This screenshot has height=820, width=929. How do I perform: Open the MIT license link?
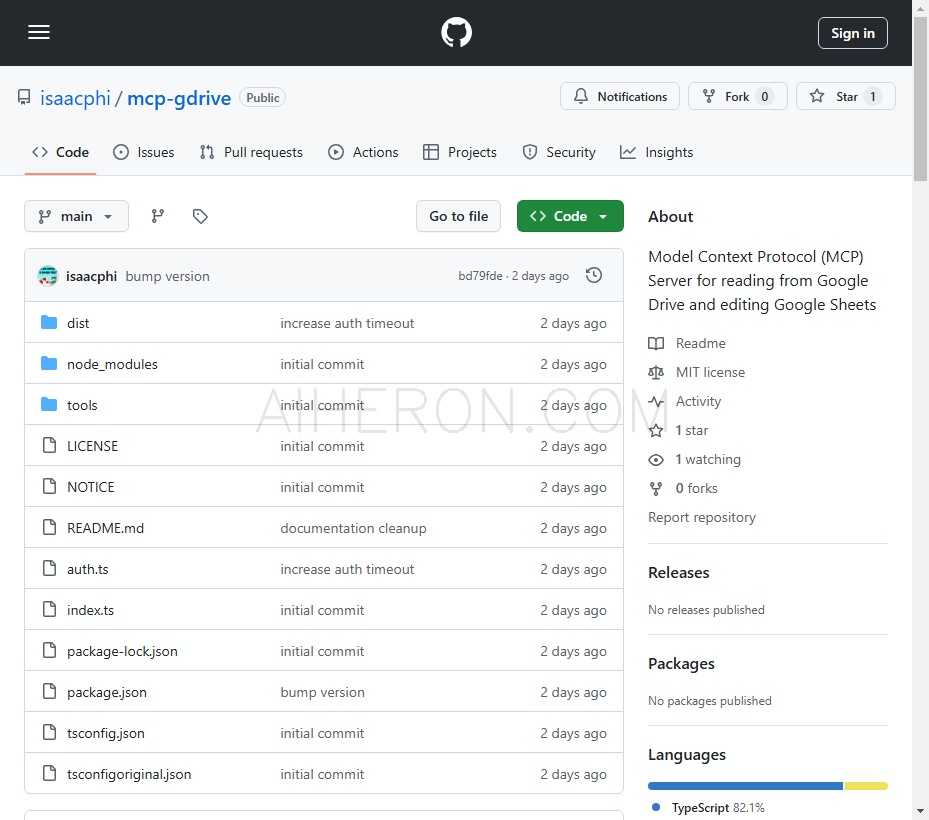click(710, 372)
